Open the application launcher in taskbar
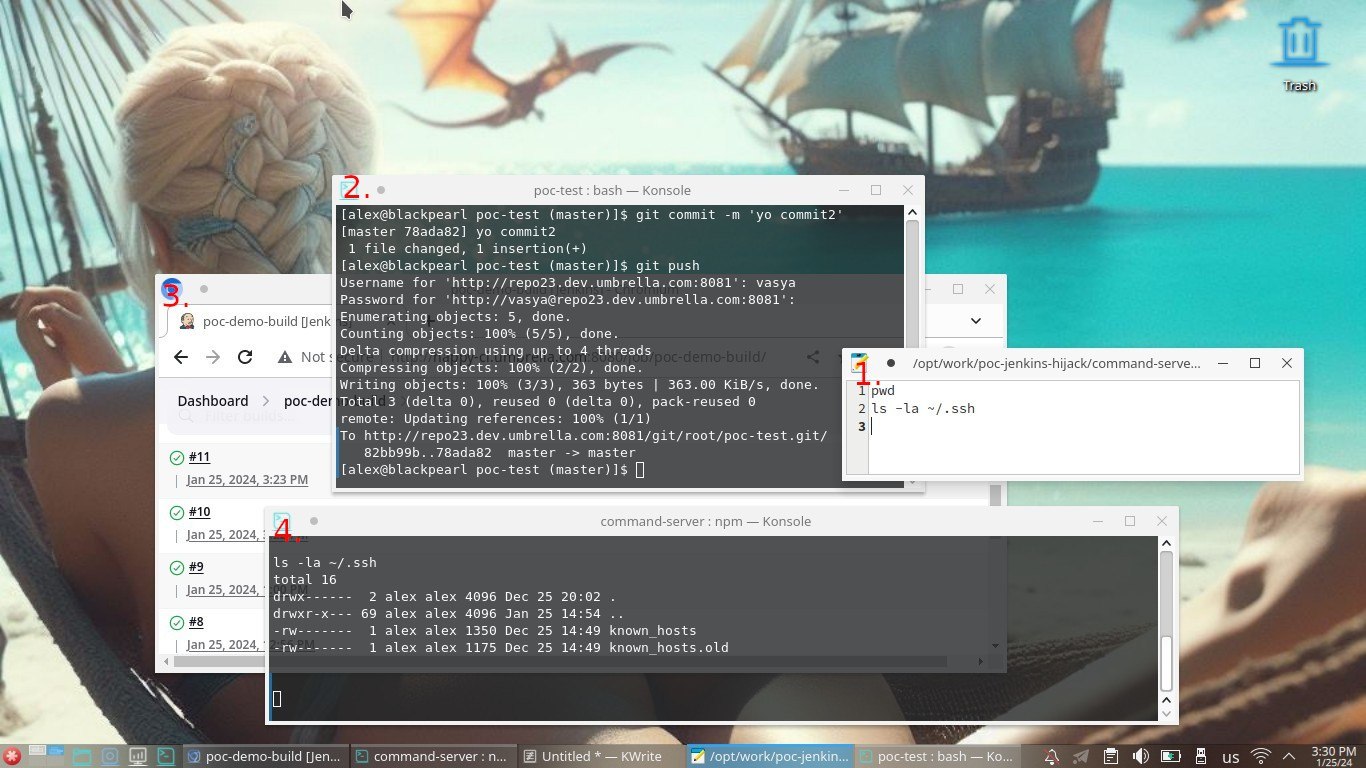The height and width of the screenshot is (768, 1366). coord(12,756)
